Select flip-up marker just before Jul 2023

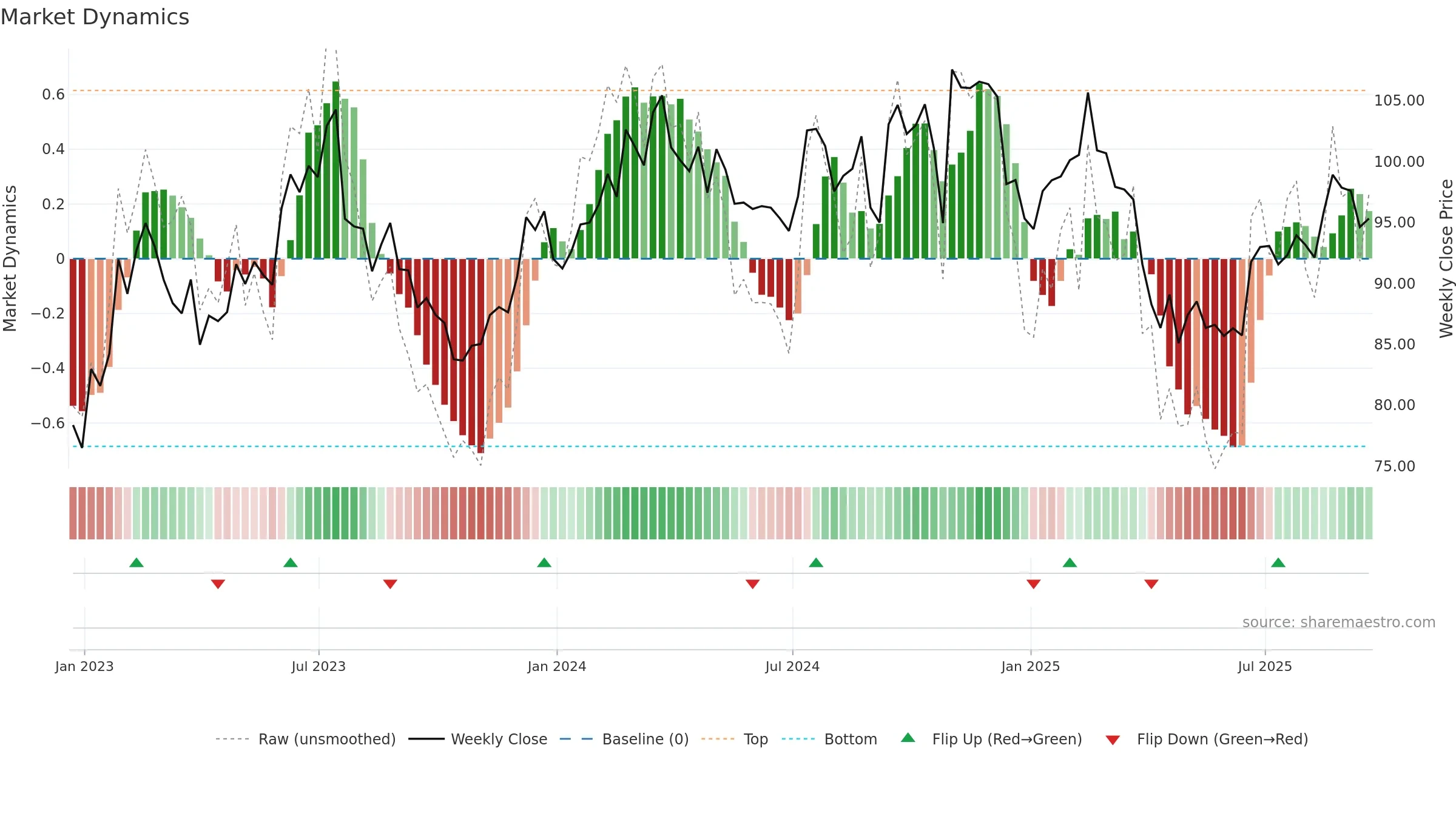[x=291, y=562]
